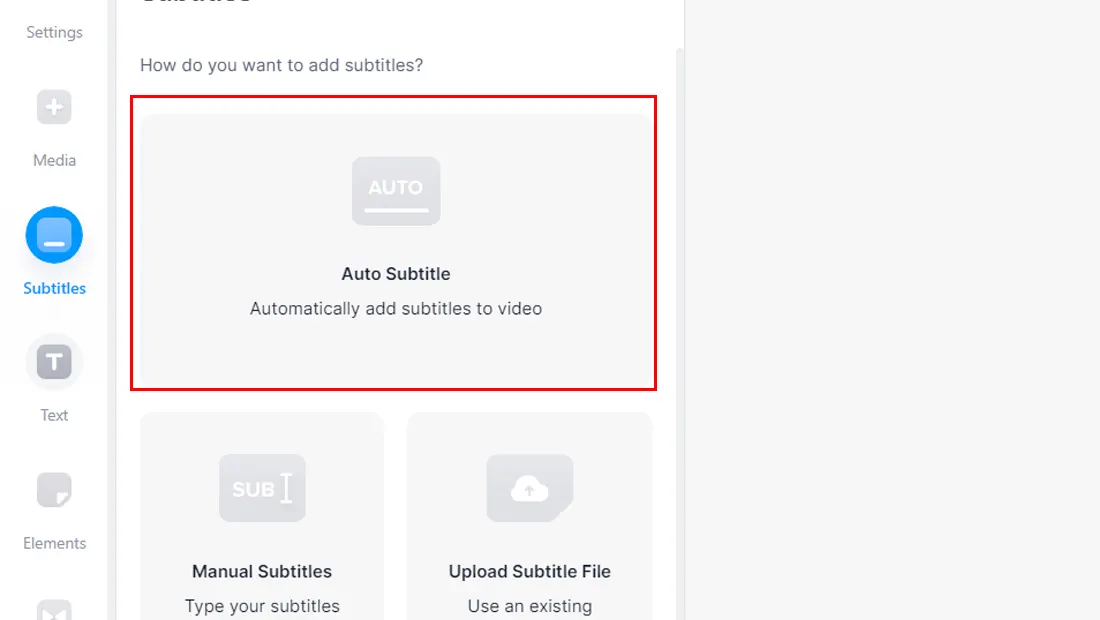
Task: Click the Subtitles label in sidebar
Action: click(54, 288)
